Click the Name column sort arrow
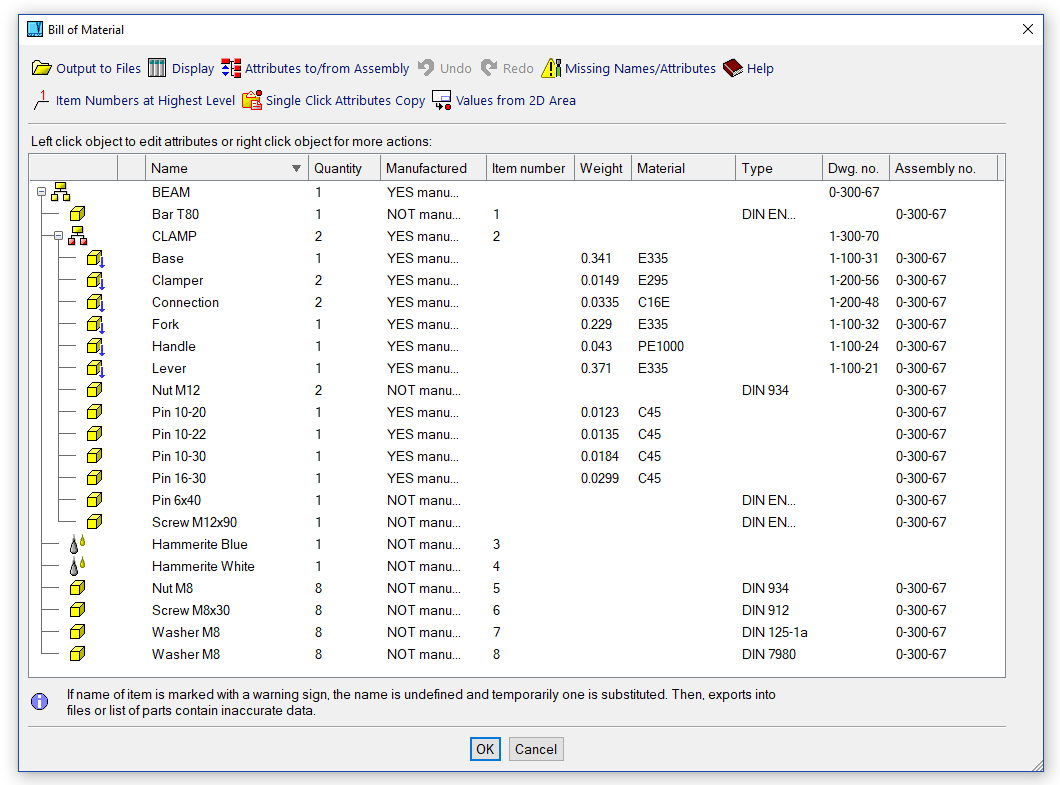 (296, 168)
